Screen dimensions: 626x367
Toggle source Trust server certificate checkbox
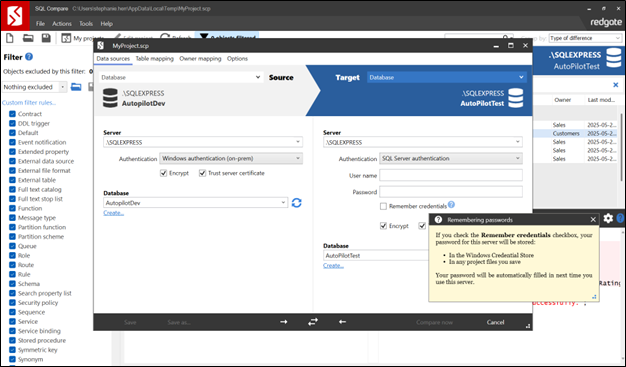click(202, 173)
